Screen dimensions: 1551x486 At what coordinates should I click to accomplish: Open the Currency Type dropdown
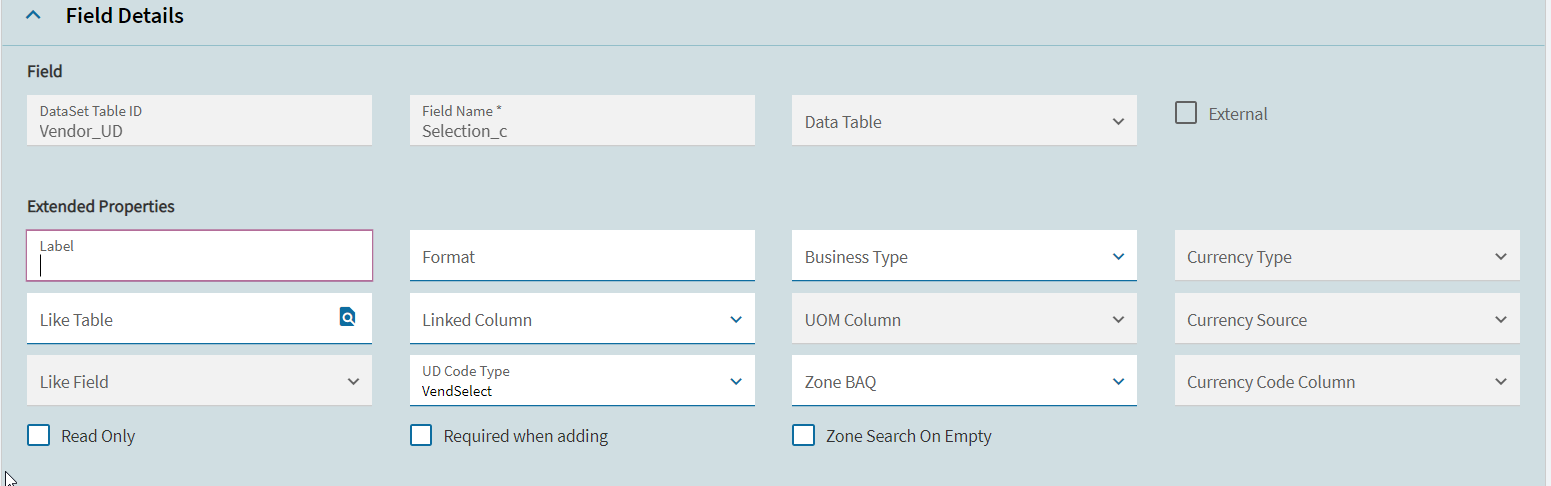click(1347, 256)
